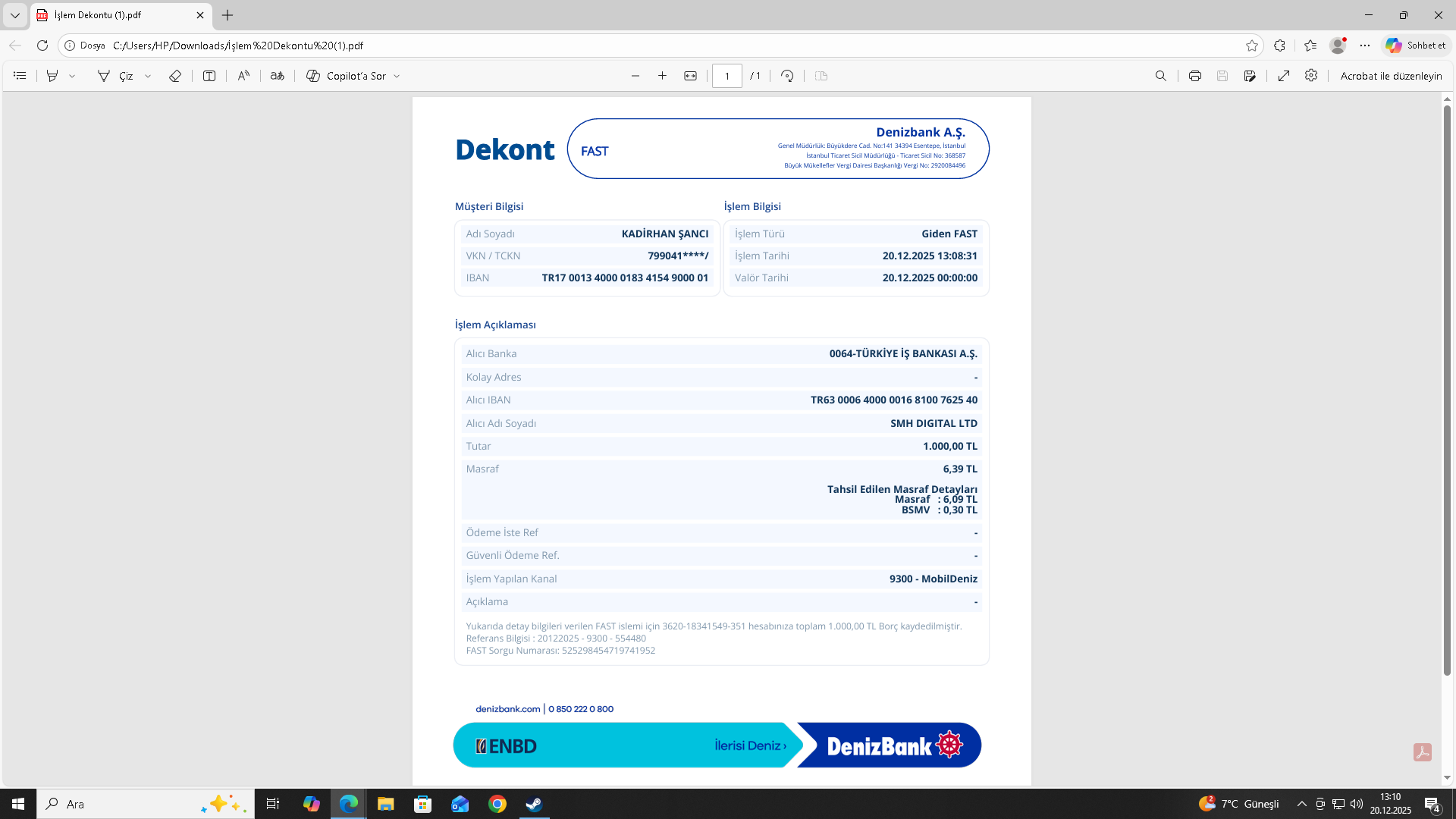Open File Explorer from the taskbar
Screen dimensions: 1456x819
click(386, 804)
